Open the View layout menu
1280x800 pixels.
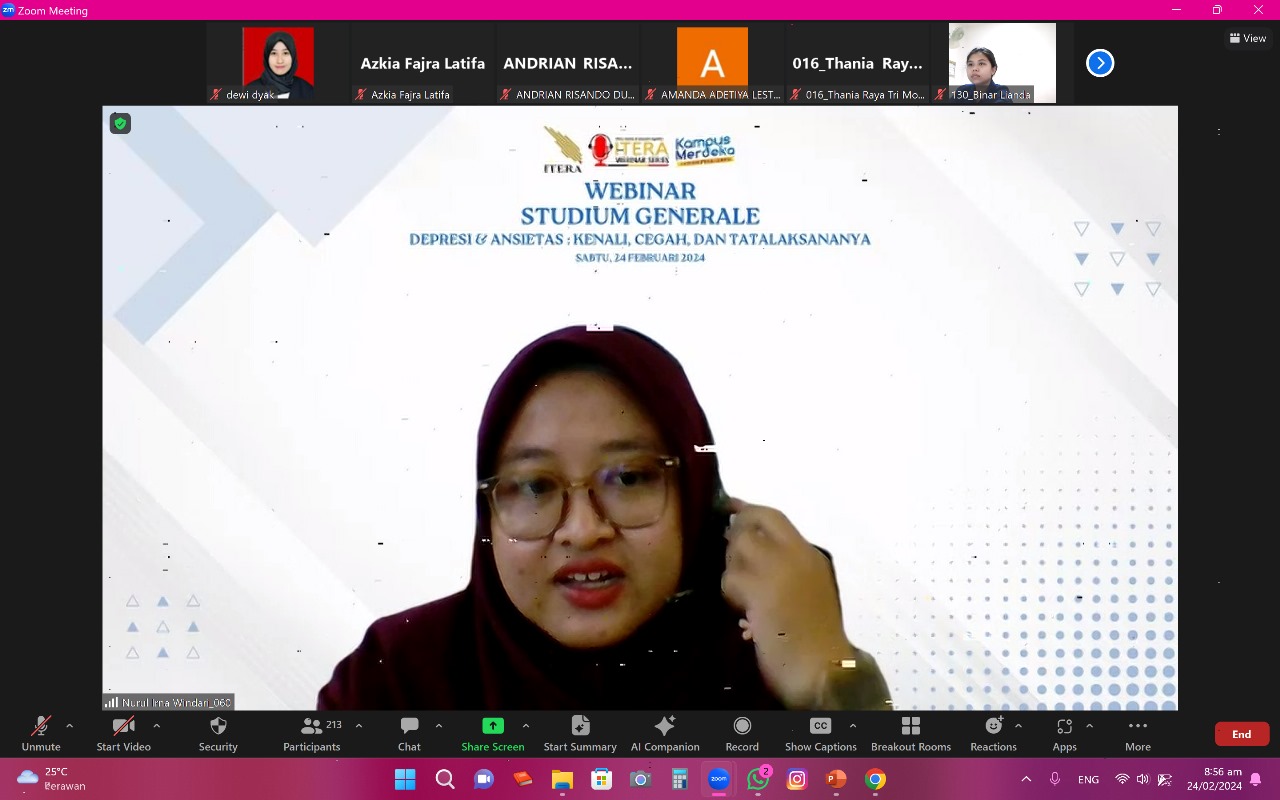tap(1248, 38)
